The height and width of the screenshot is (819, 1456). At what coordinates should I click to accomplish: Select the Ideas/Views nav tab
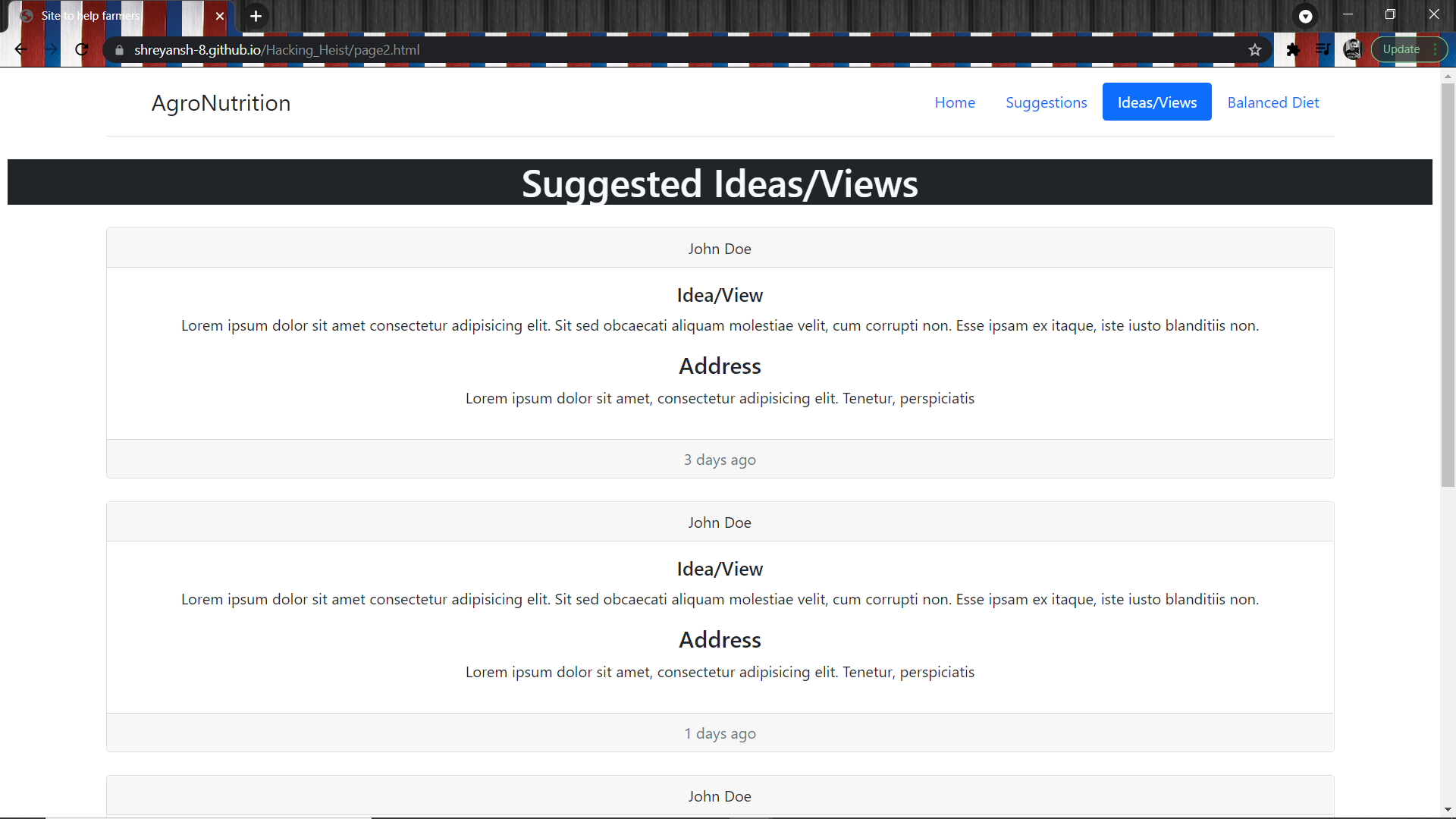pos(1156,102)
